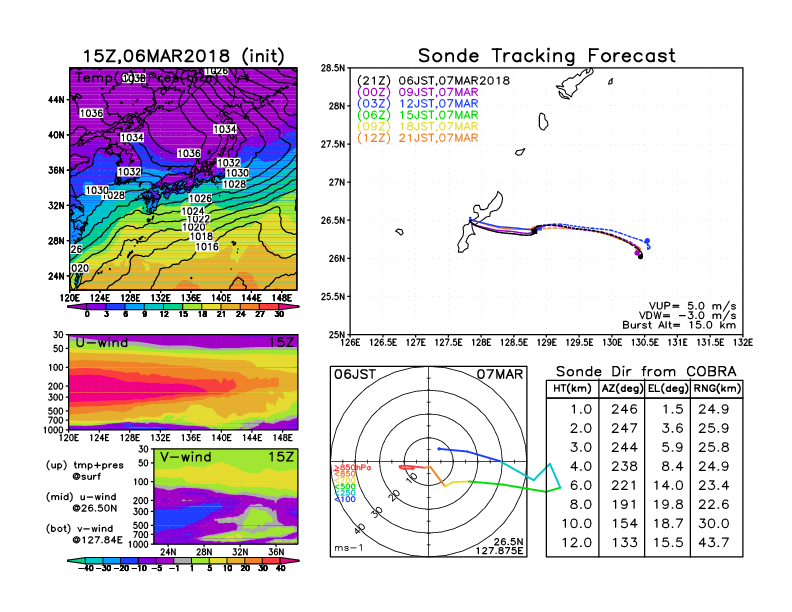
Task: Click the 1018 isobar label on the map
Action: pos(201,236)
